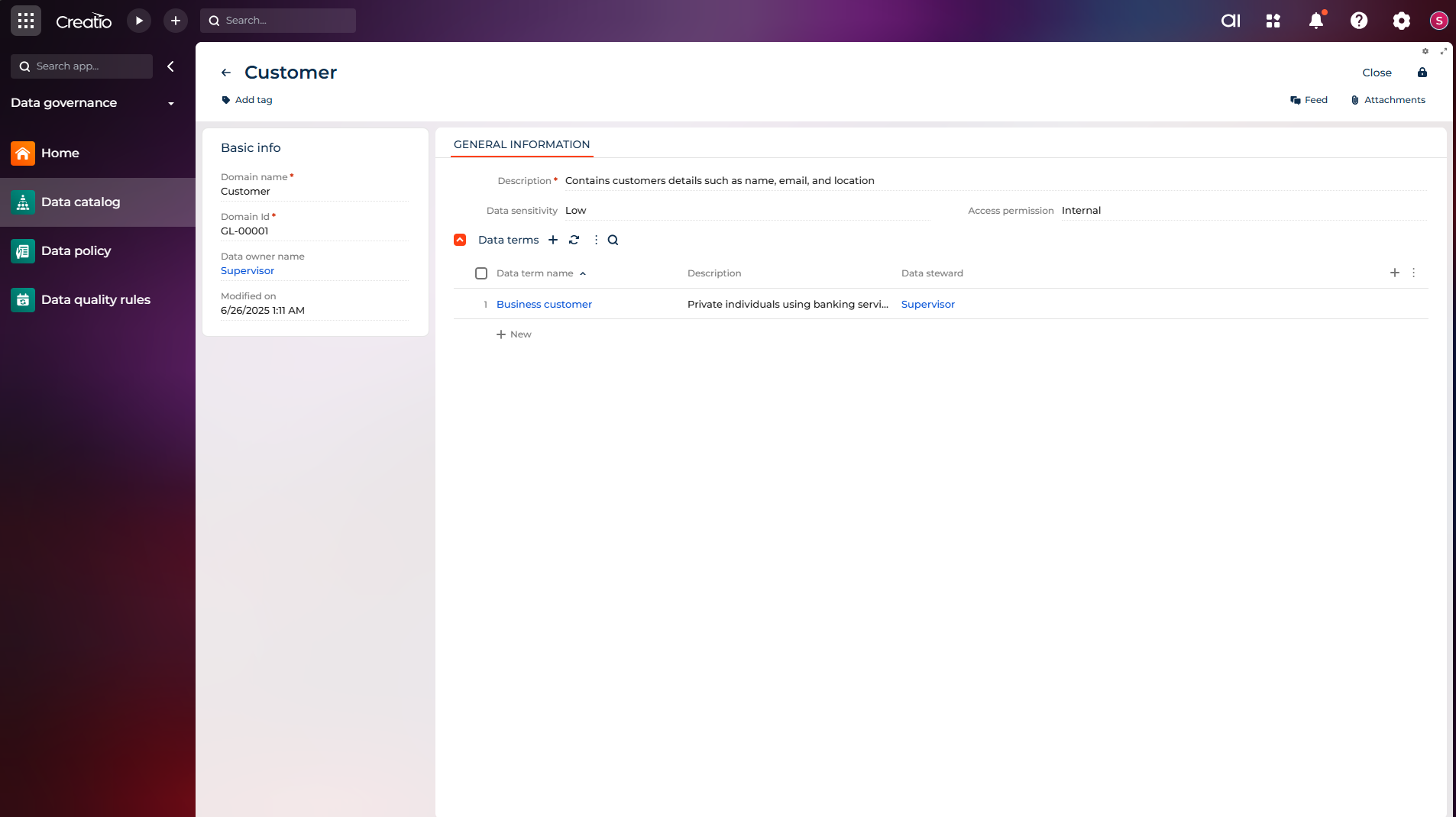Open Attachments panel
The width and height of the screenshot is (1456, 817).
(1388, 100)
